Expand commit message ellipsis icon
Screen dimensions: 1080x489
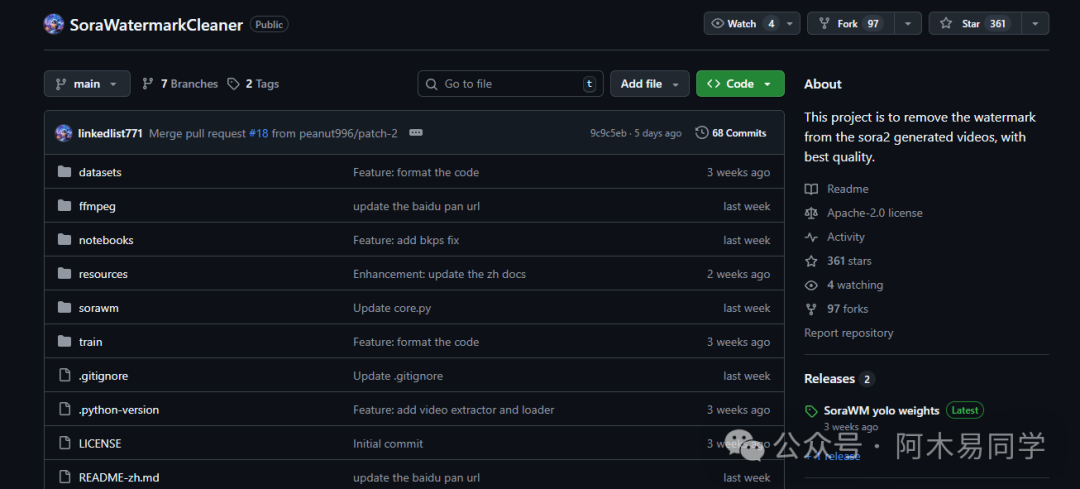pyautogui.click(x=415, y=133)
